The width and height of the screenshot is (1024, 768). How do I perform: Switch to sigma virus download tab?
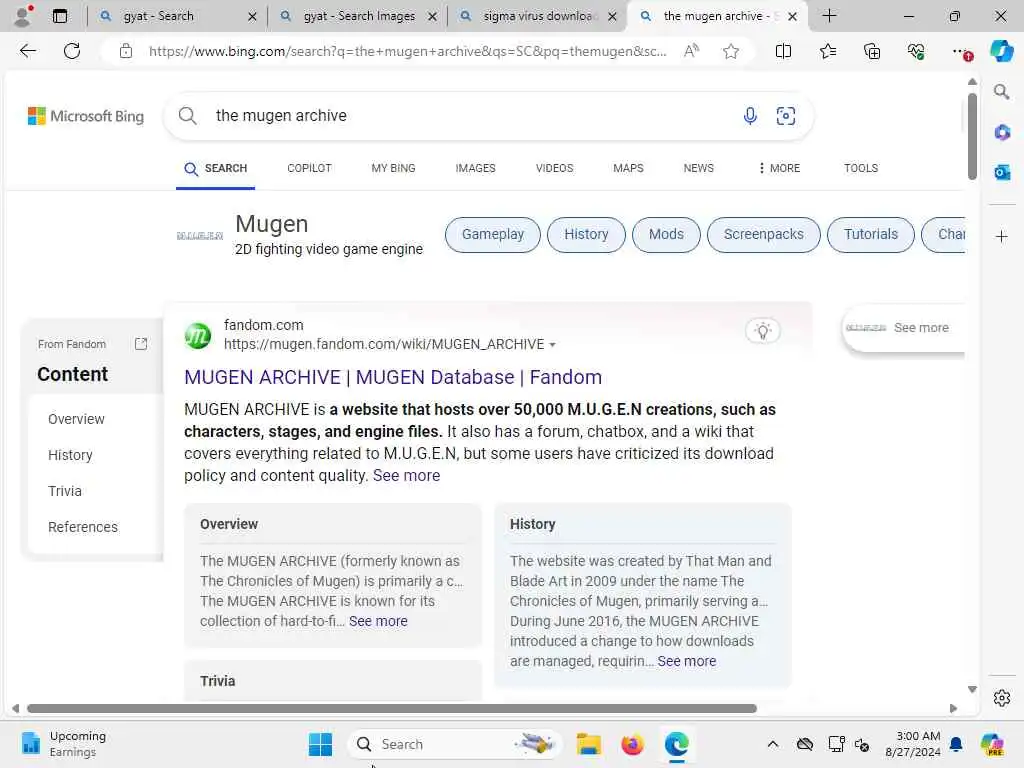pyautogui.click(x=537, y=16)
